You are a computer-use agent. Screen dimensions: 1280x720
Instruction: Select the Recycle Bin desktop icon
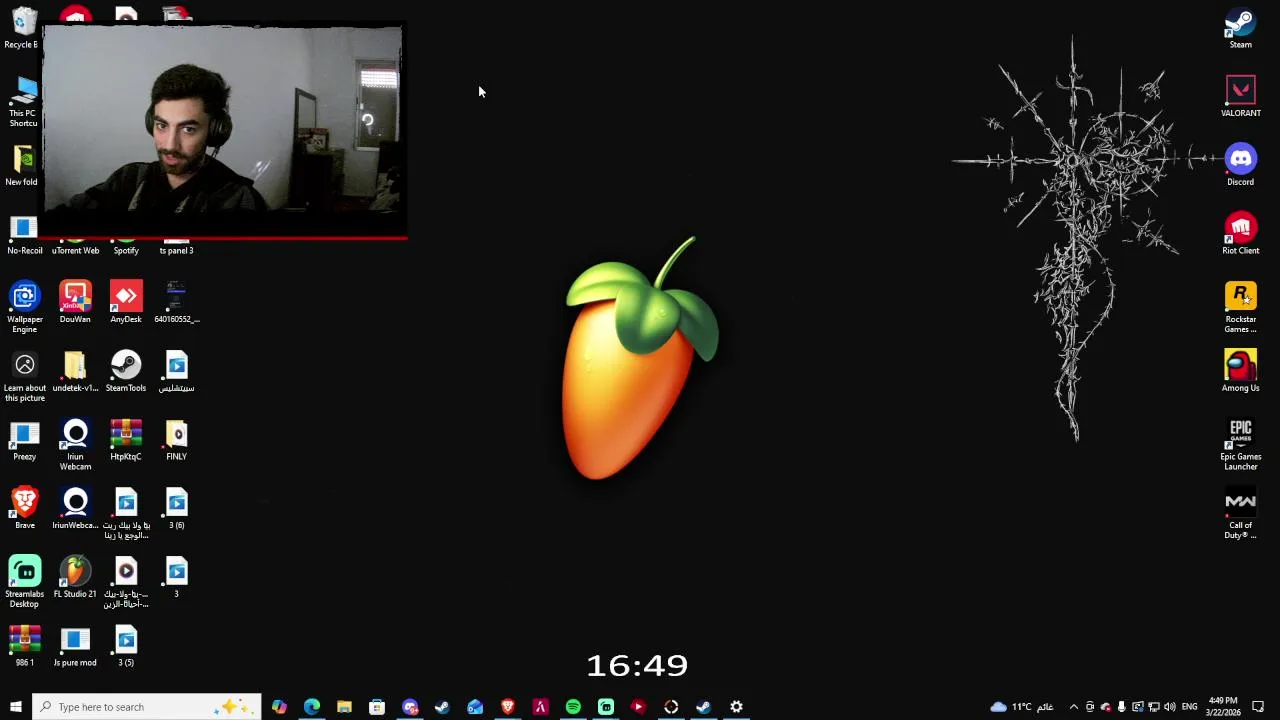(x=22, y=28)
